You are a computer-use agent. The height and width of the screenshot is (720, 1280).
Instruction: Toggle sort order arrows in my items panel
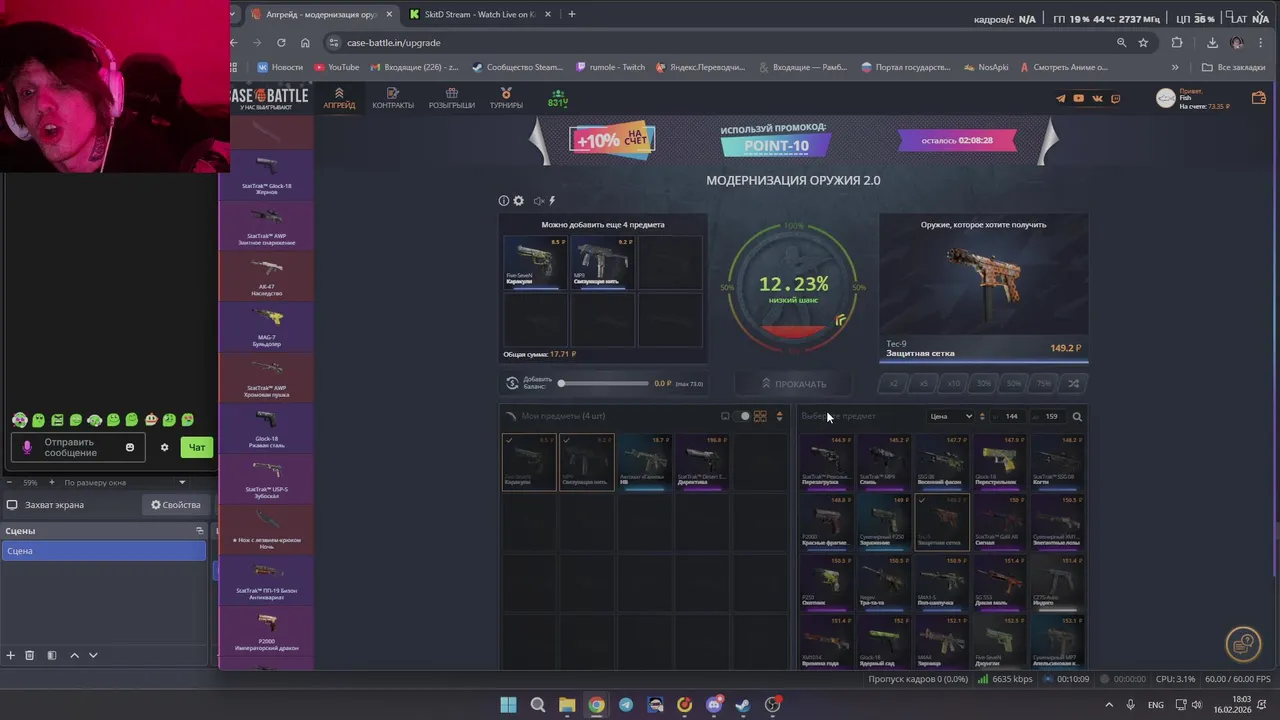[x=779, y=416]
